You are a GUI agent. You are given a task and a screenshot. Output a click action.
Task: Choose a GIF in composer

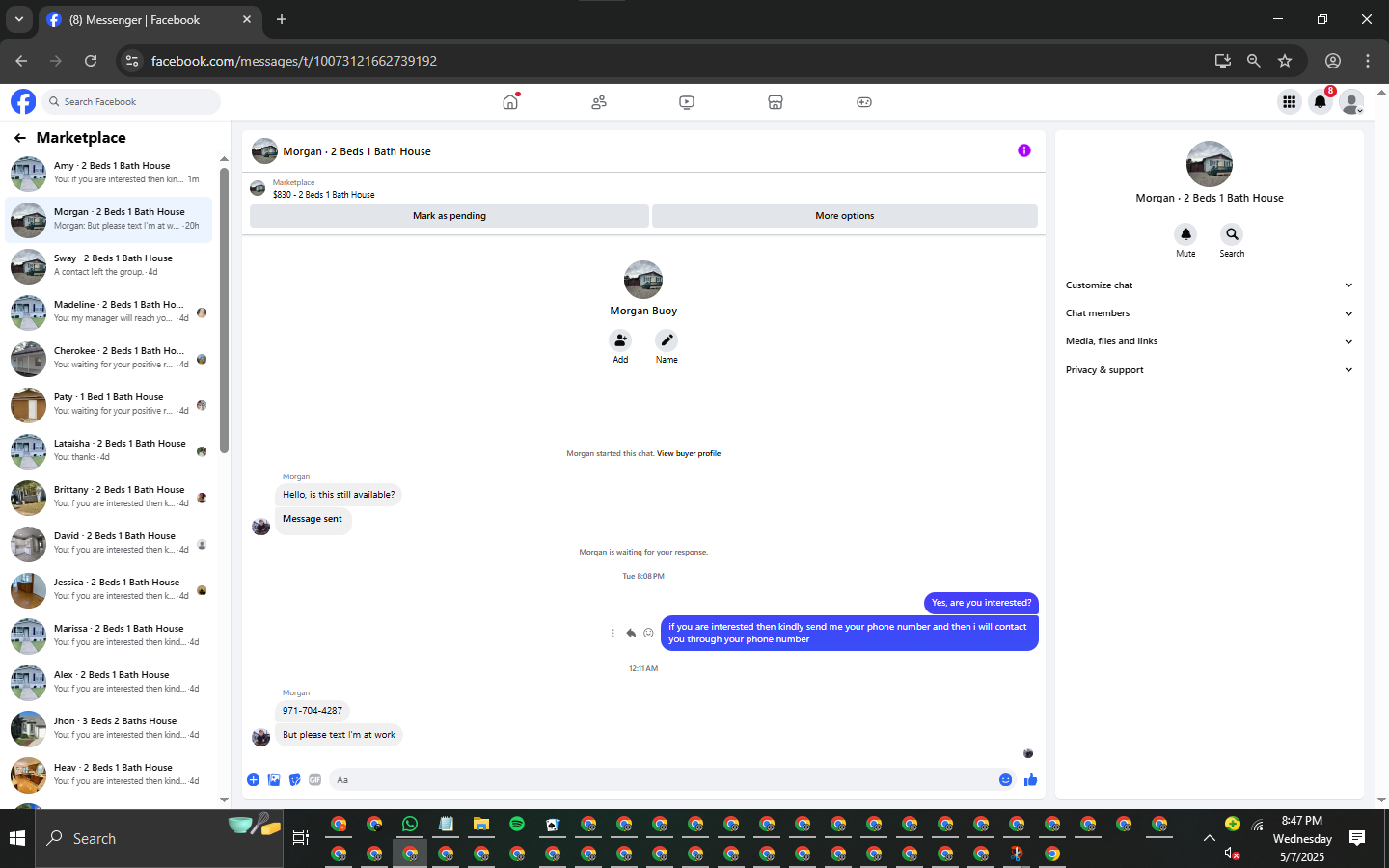[314, 779]
